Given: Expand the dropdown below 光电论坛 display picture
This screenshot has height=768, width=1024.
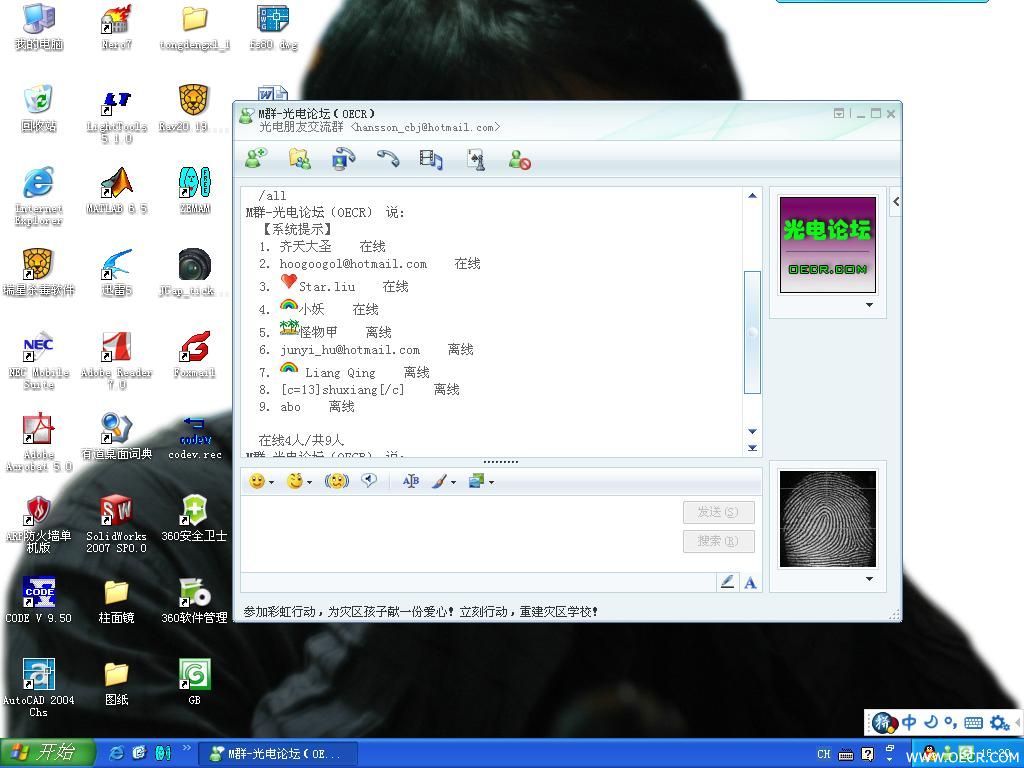Looking at the screenshot, I should click(869, 305).
